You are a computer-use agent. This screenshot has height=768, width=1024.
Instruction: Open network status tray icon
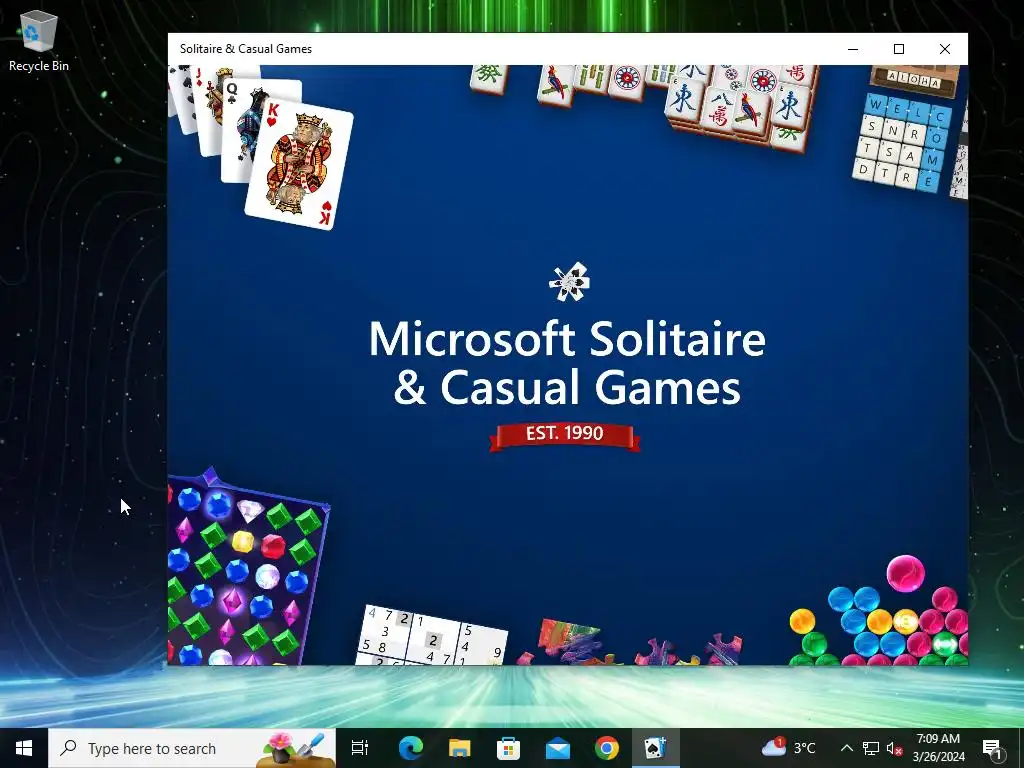pyautogui.click(x=871, y=748)
